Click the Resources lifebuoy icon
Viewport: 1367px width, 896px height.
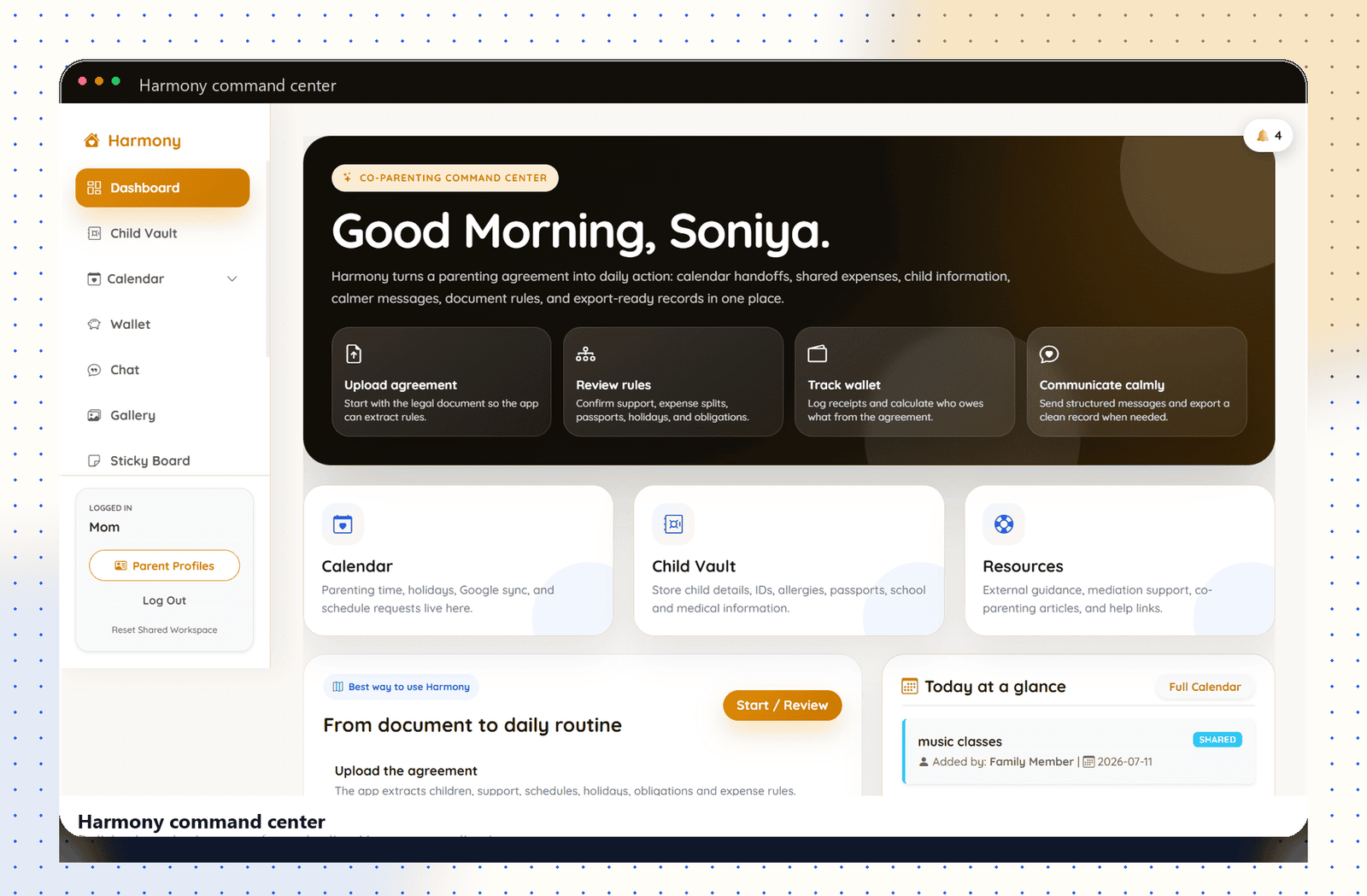click(1004, 524)
